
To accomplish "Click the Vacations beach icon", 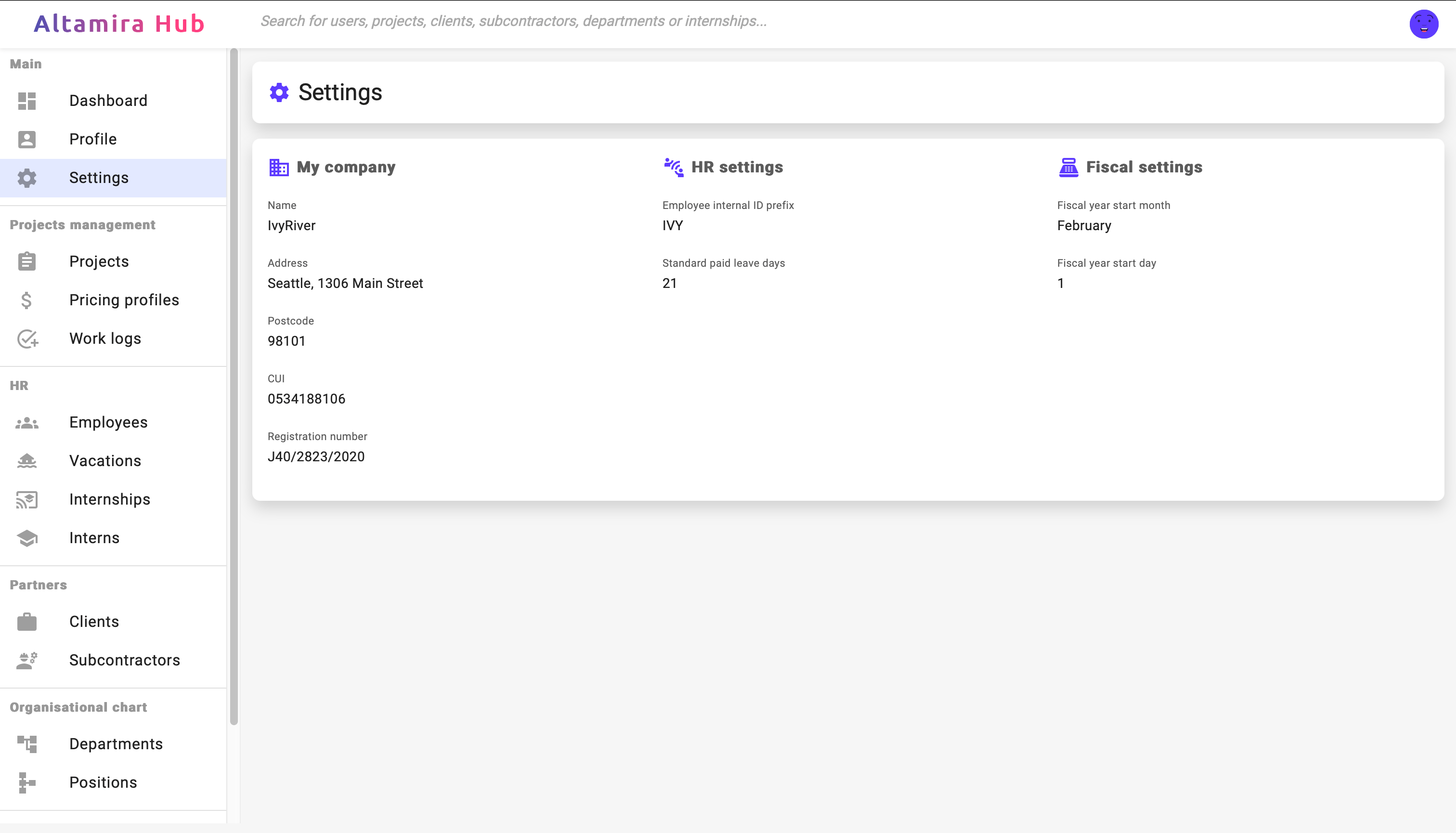I will [26, 461].
